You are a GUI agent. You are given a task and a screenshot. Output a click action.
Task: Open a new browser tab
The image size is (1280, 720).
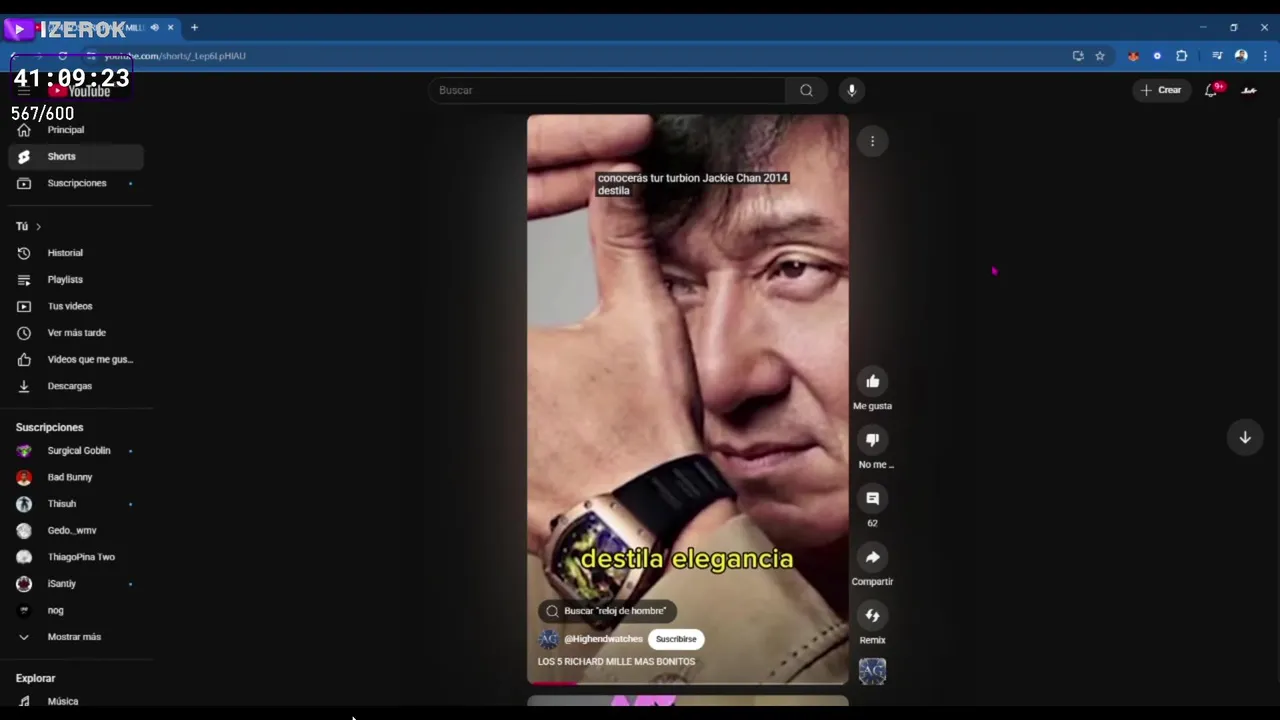tap(194, 27)
